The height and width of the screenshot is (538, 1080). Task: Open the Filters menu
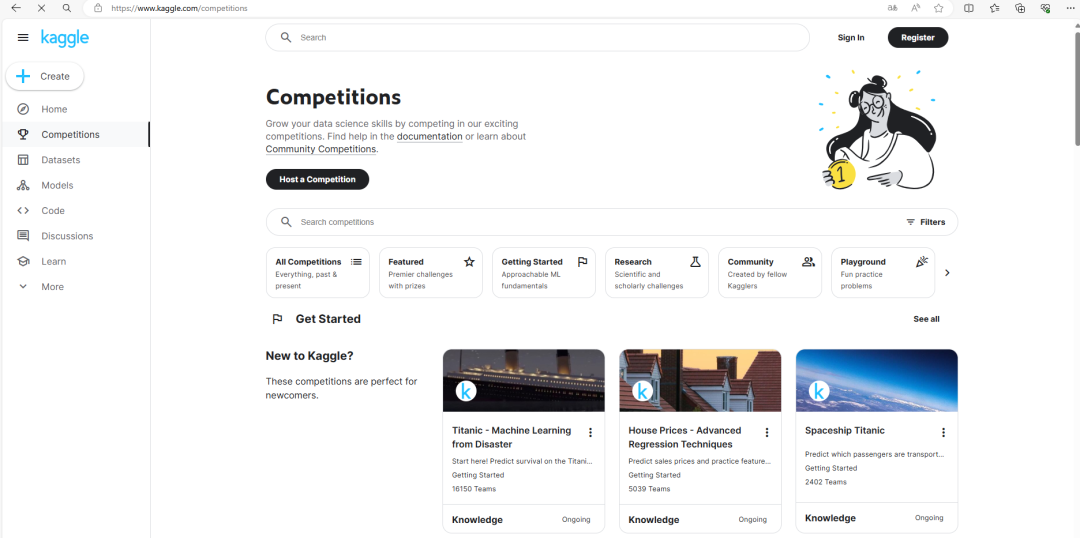(925, 222)
